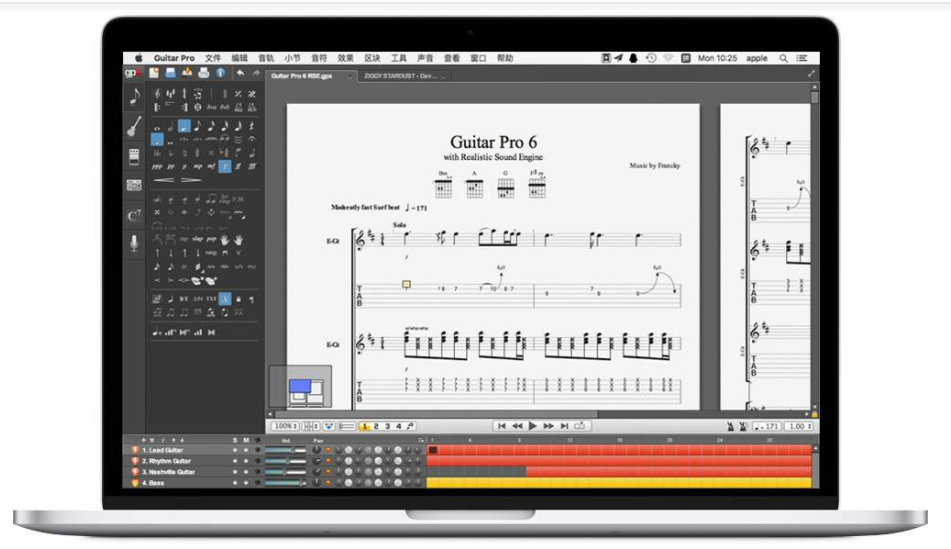Apply the slap effect

pos(198,240)
